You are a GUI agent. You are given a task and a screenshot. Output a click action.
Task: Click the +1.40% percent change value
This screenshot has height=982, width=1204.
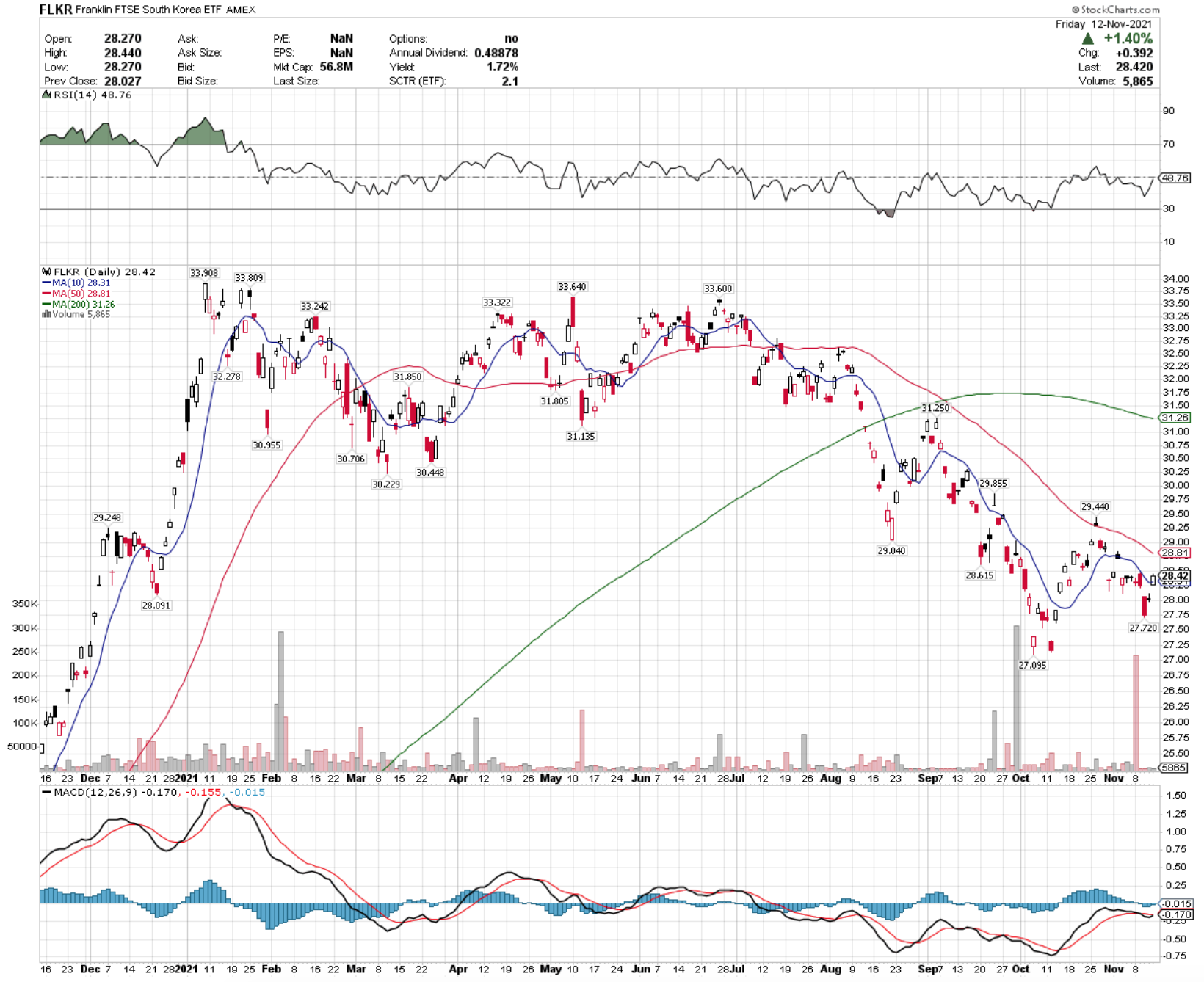click(x=1128, y=39)
